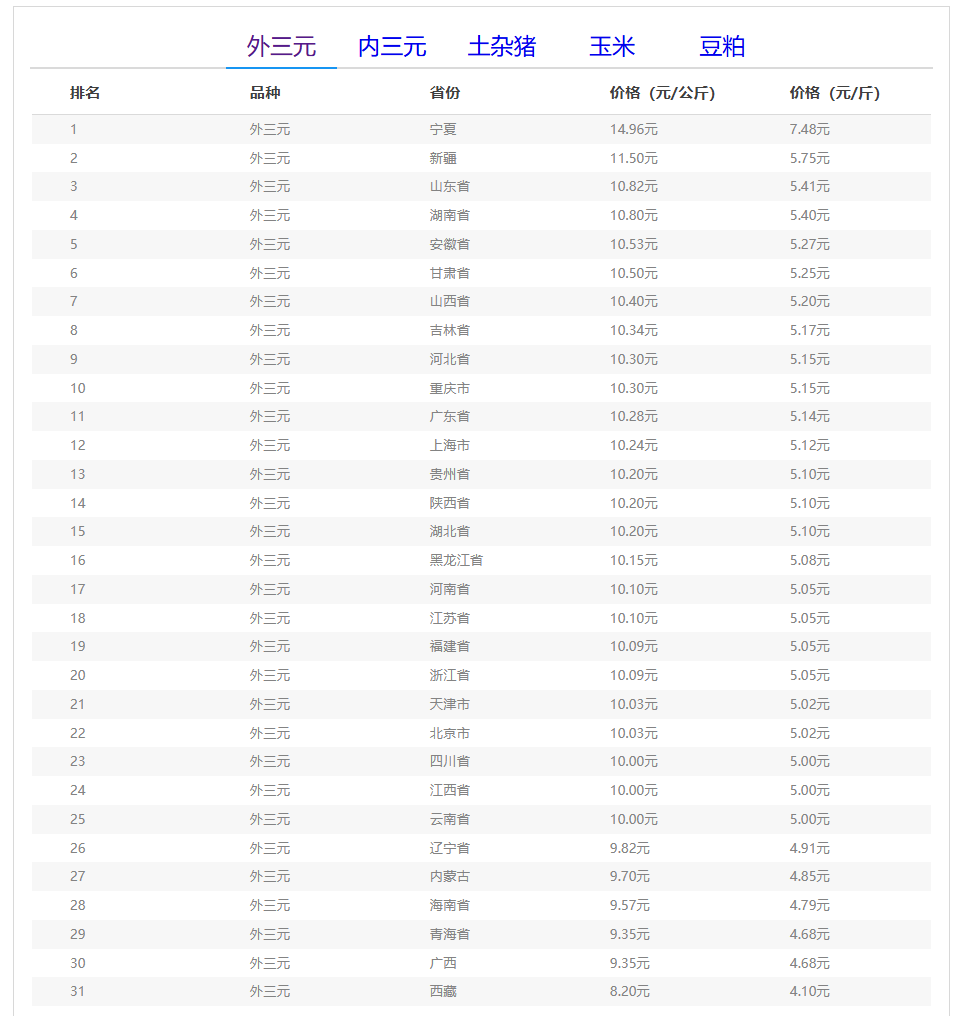969x1016 pixels.
Task: Click the 黑龙江省 province cell
Action: point(456,560)
